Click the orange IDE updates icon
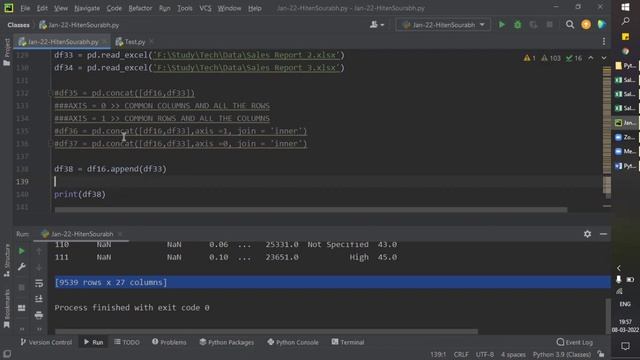The width and height of the screenshot is (640, 360). tap(586, 25)
